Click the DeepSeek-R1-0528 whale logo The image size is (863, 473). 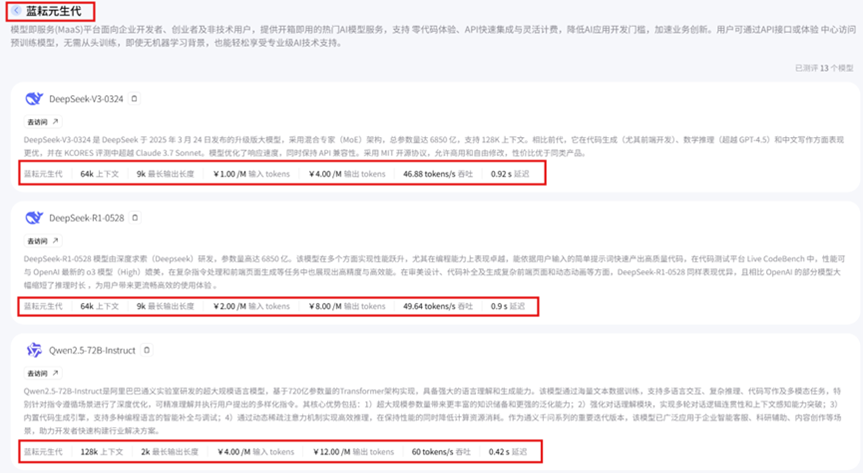coord(34,218)
